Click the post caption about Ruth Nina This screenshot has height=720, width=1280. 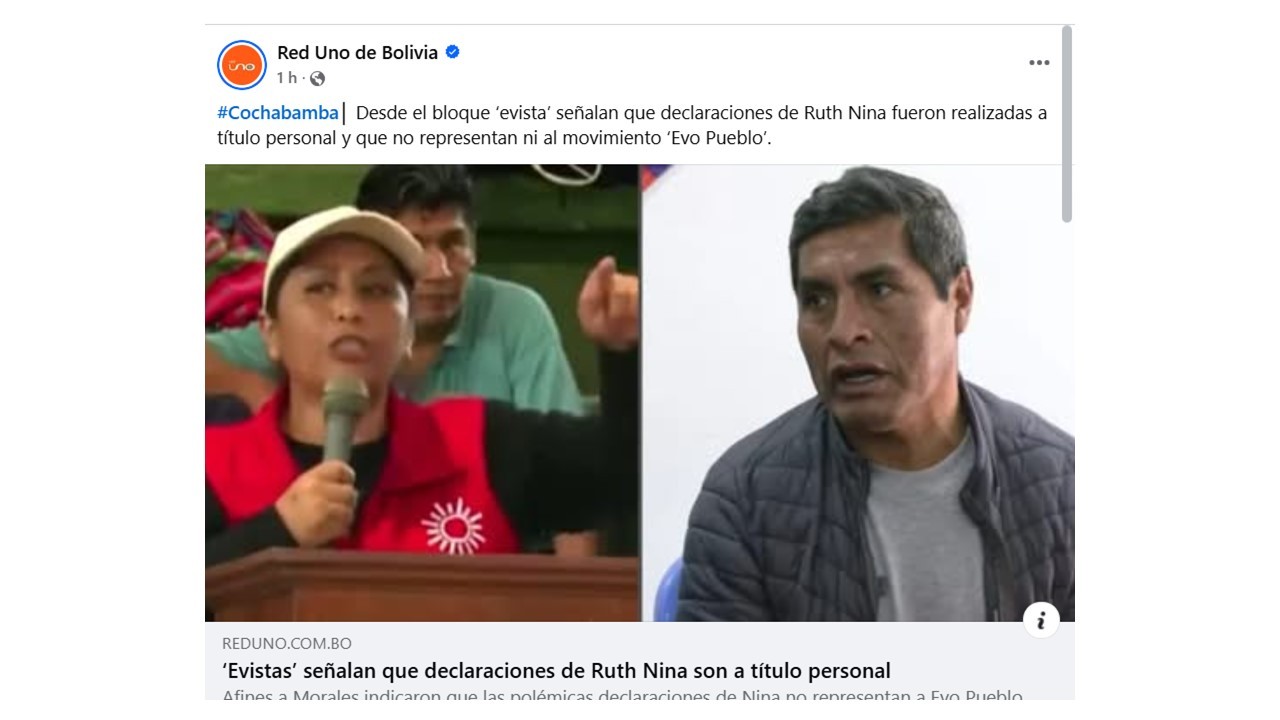(632, 125)
